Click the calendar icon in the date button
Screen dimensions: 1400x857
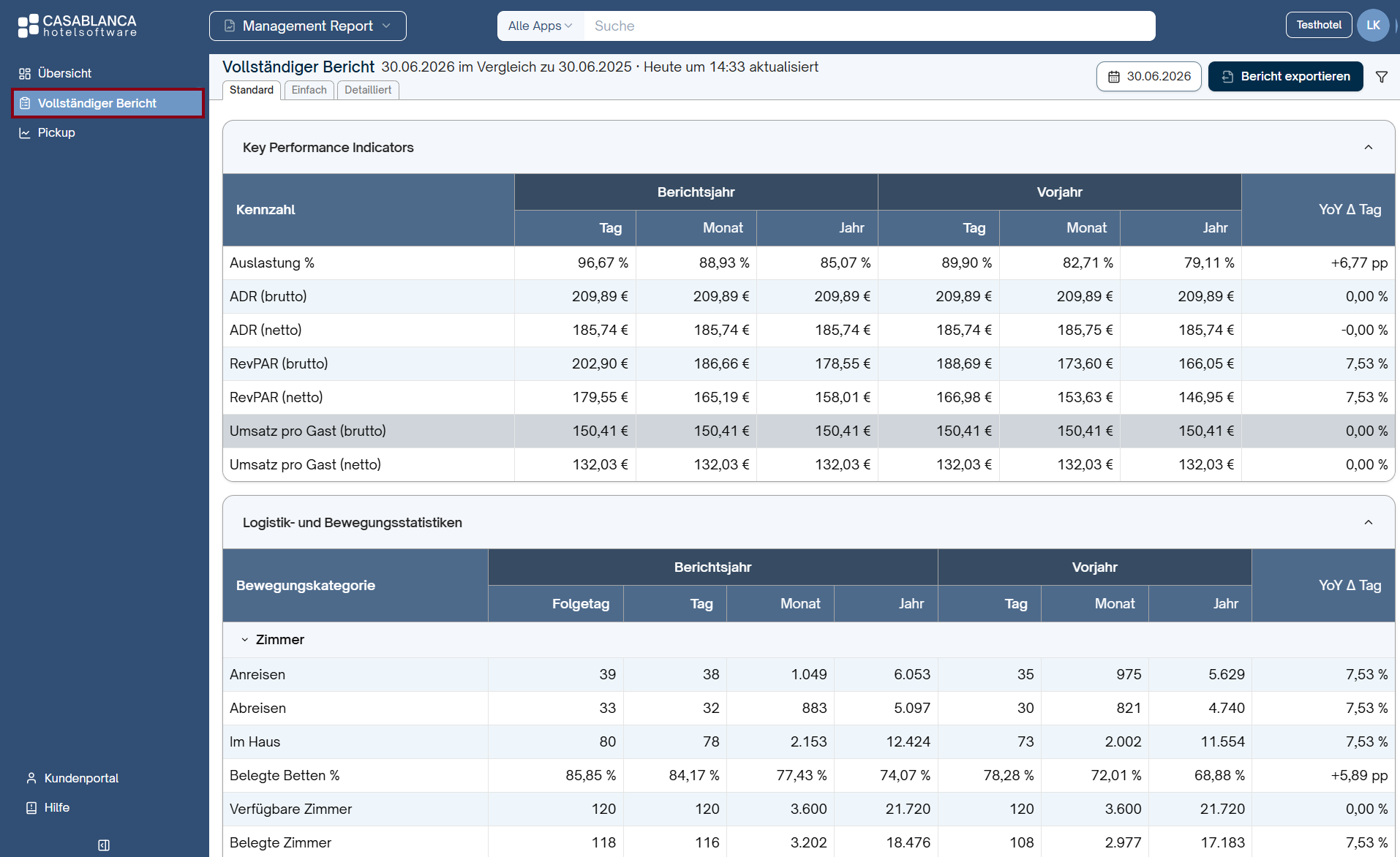pyautogui.click(x=1114, y=77)
